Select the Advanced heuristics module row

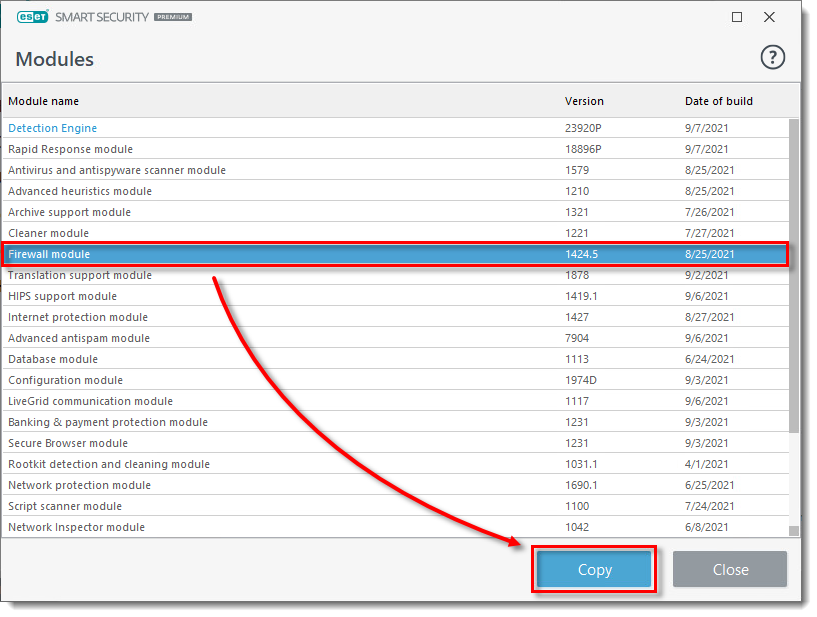point(396,191)
